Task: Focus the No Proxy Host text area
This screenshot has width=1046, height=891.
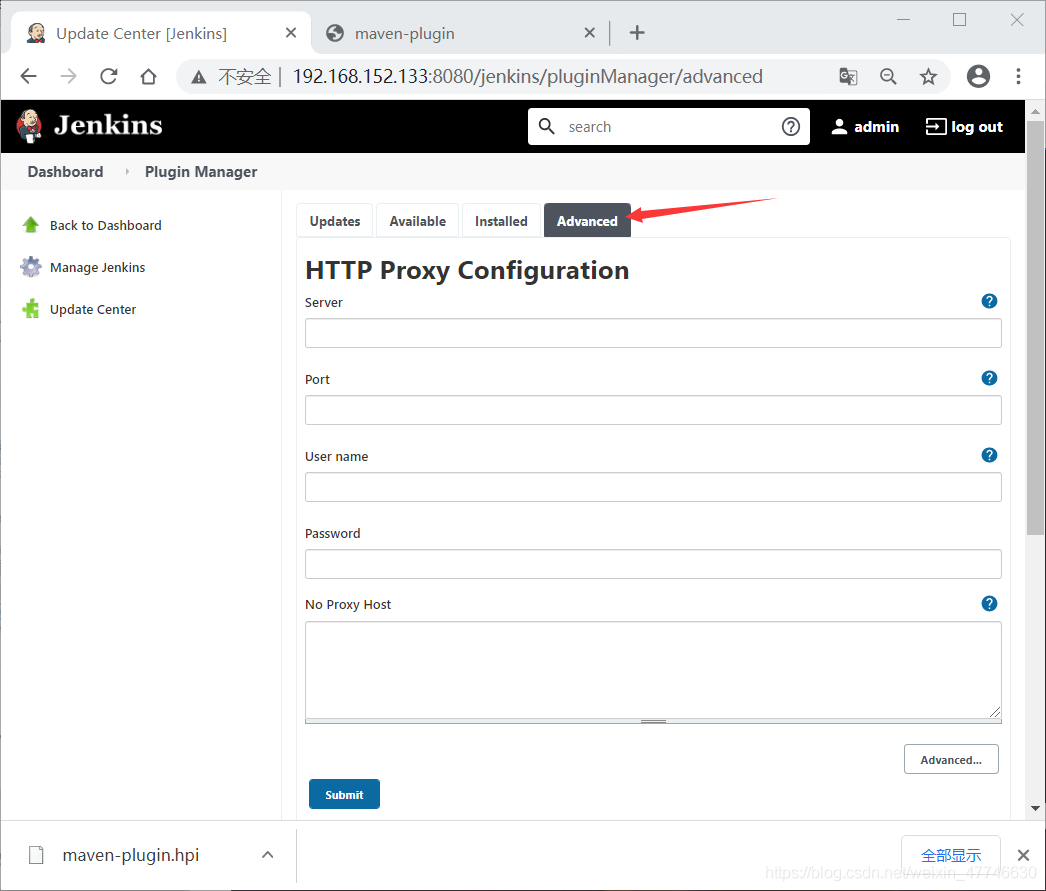Action: (653, 670)
